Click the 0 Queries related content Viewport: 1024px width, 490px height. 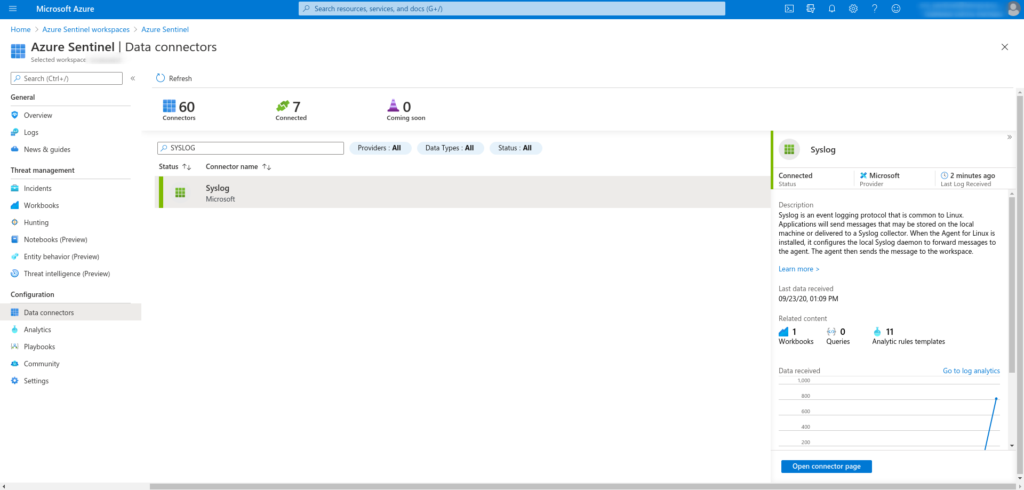838,336
